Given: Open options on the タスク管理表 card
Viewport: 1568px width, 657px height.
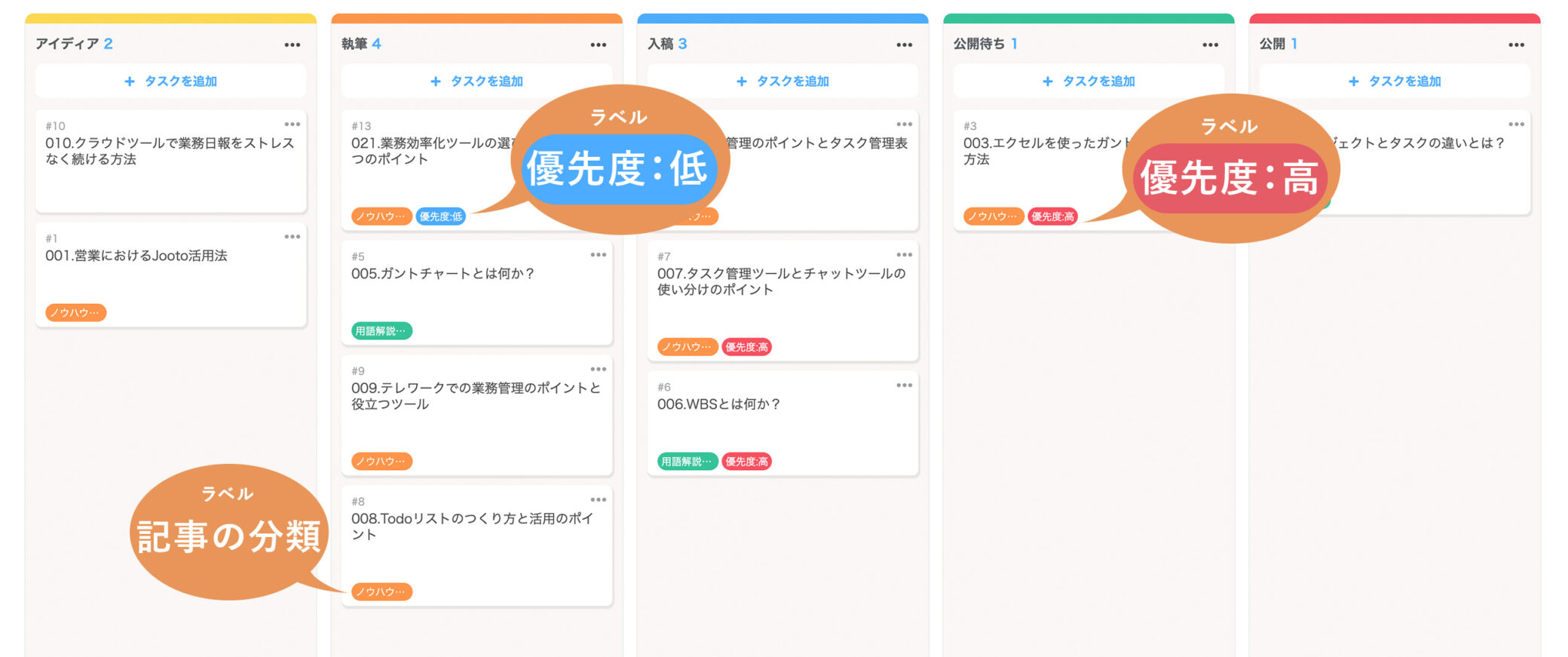Looking at the screenshot, I should (x=905, y=124).
